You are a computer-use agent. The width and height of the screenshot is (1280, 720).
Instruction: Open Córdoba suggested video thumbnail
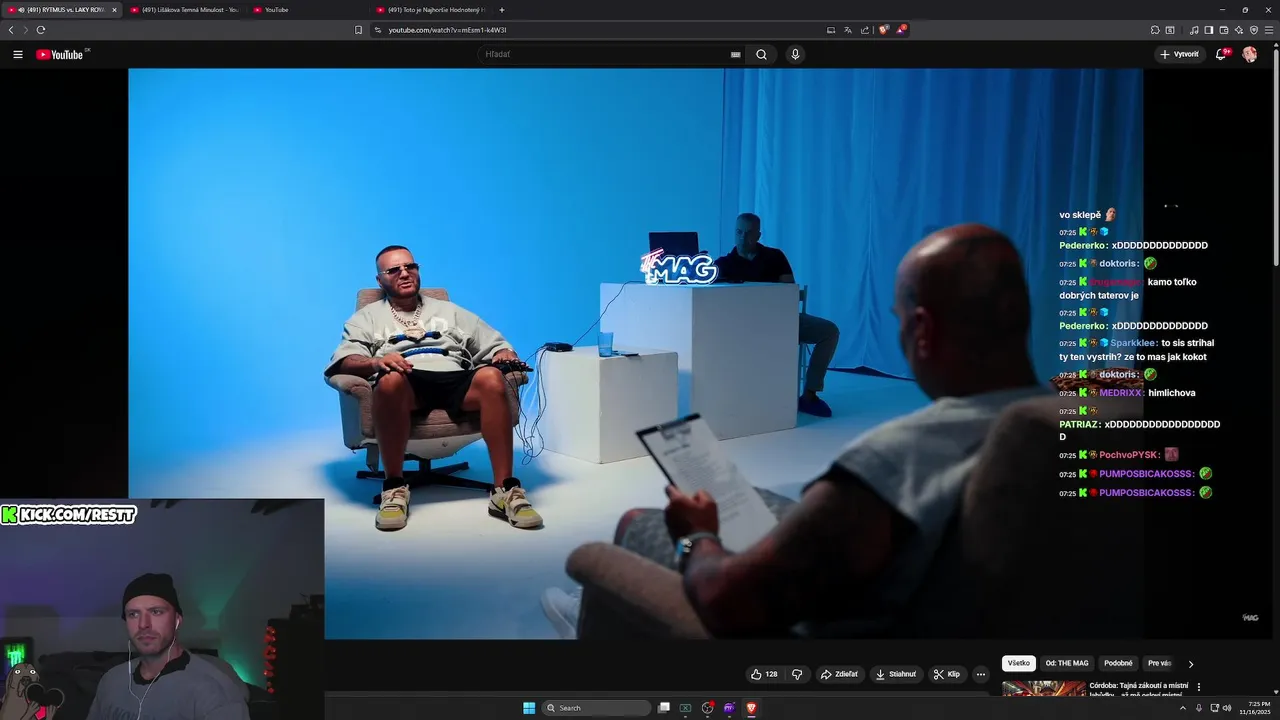[1043, 688]
